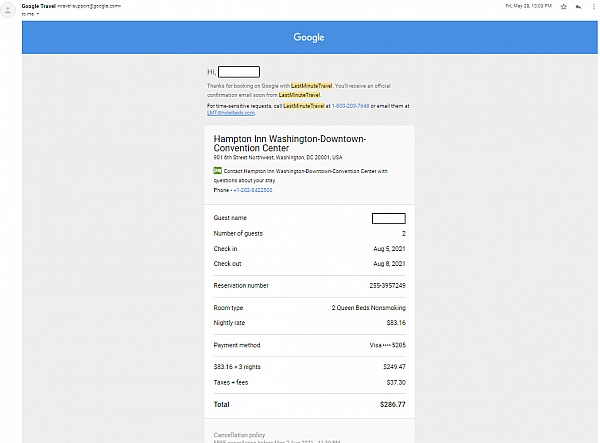
Task: Reply to the email with the arrow icon
Action: 579,7
